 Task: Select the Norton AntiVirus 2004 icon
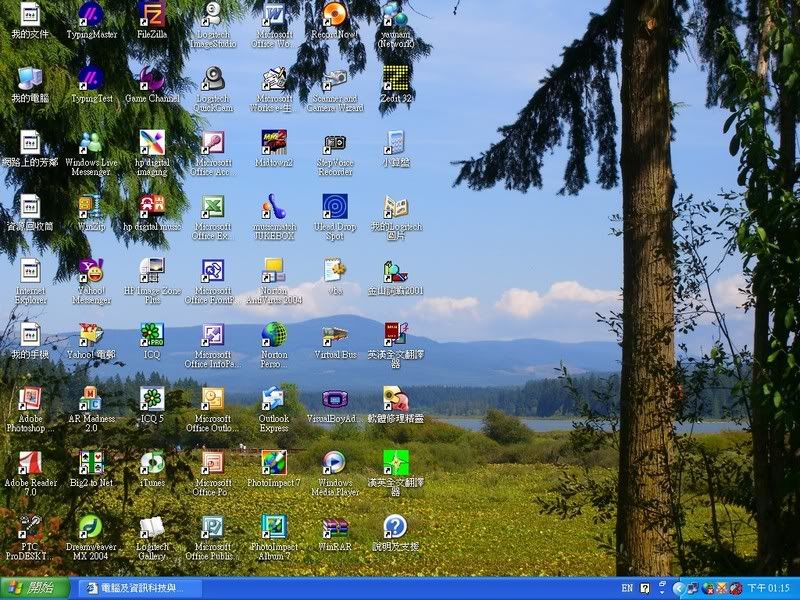(274, 270)
